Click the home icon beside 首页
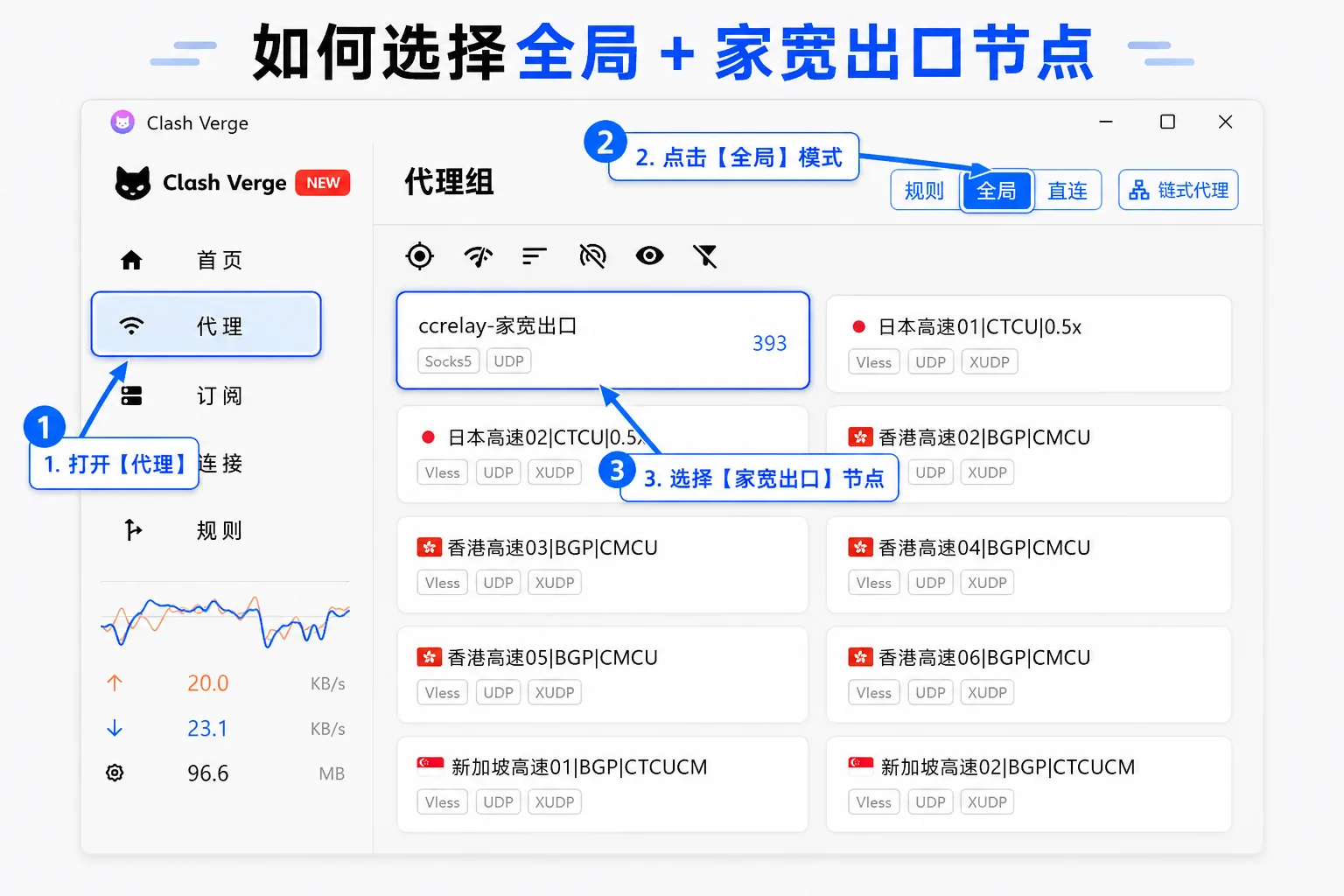Viewport: 1344px width, 896px height. [131, 260]
